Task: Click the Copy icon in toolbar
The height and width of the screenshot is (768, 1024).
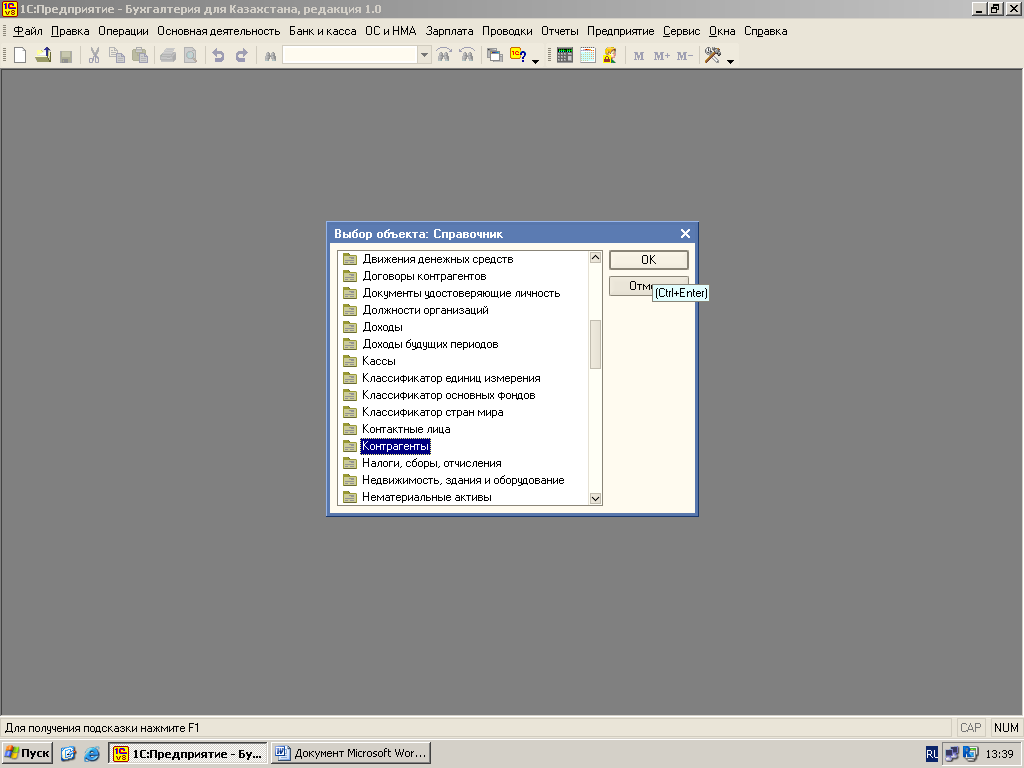Action: click(117, 56)
